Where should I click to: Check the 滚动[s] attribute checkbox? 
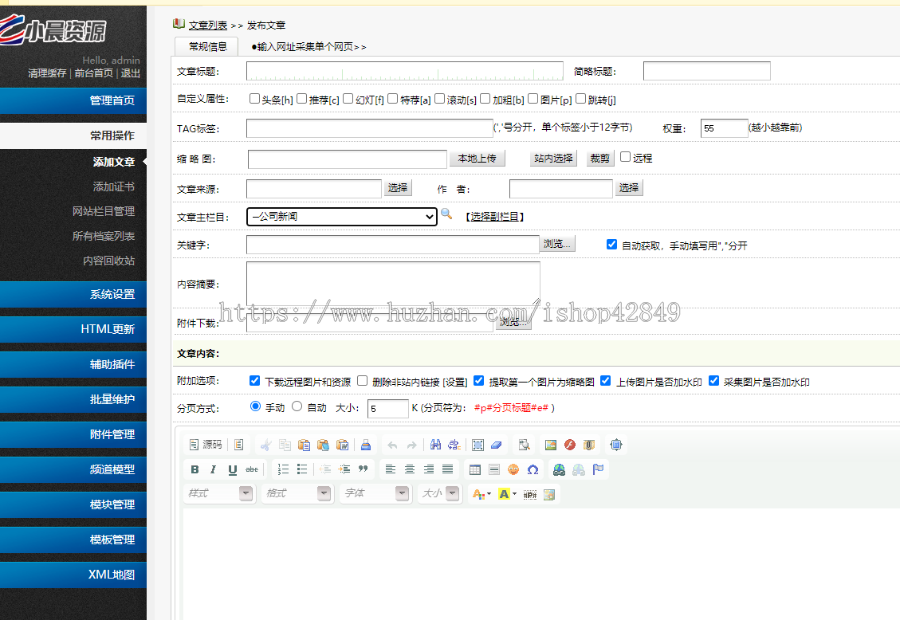pos(440,99)
